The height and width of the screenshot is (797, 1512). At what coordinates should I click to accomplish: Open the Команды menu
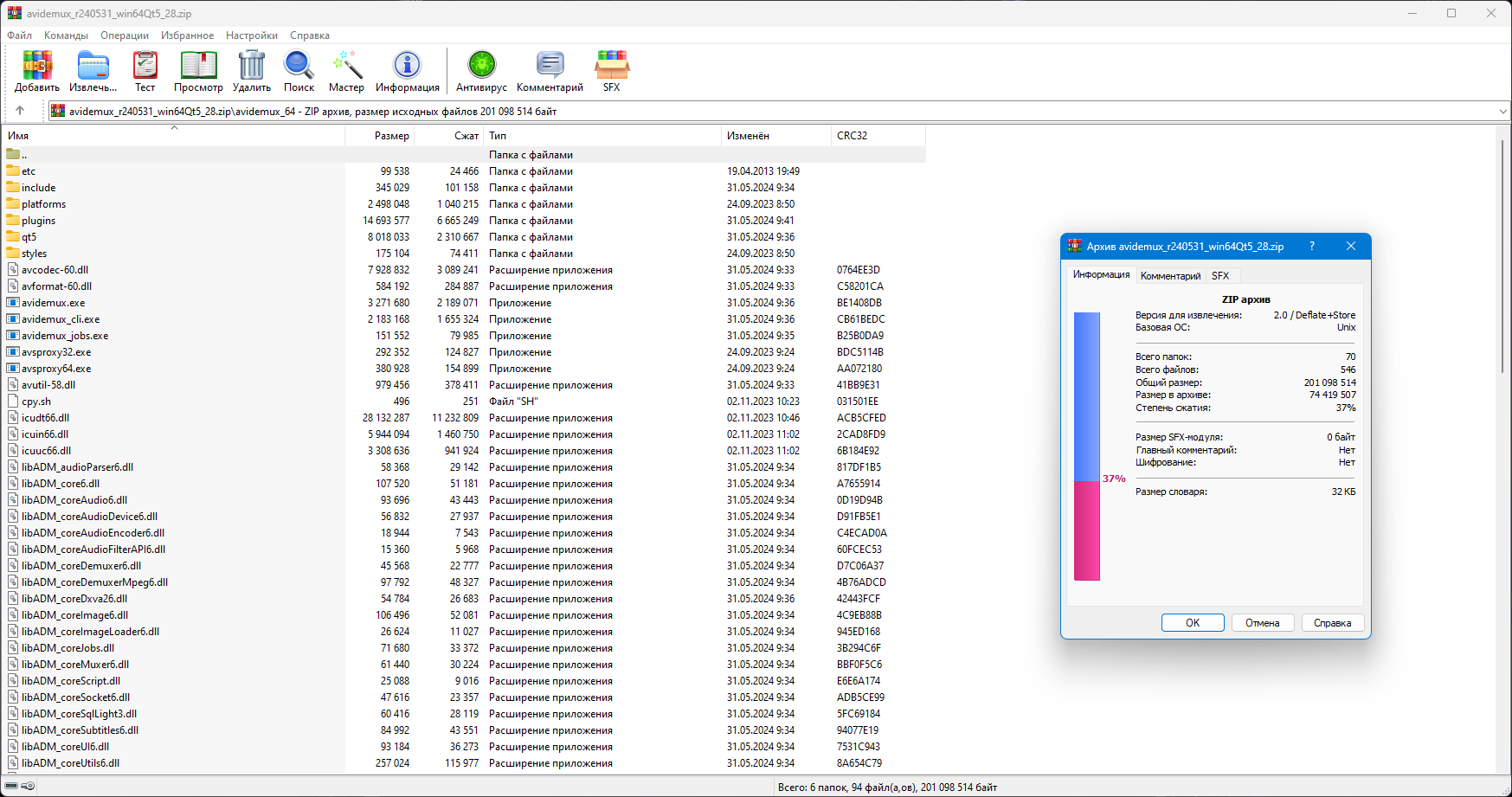(x=66, y=35)
